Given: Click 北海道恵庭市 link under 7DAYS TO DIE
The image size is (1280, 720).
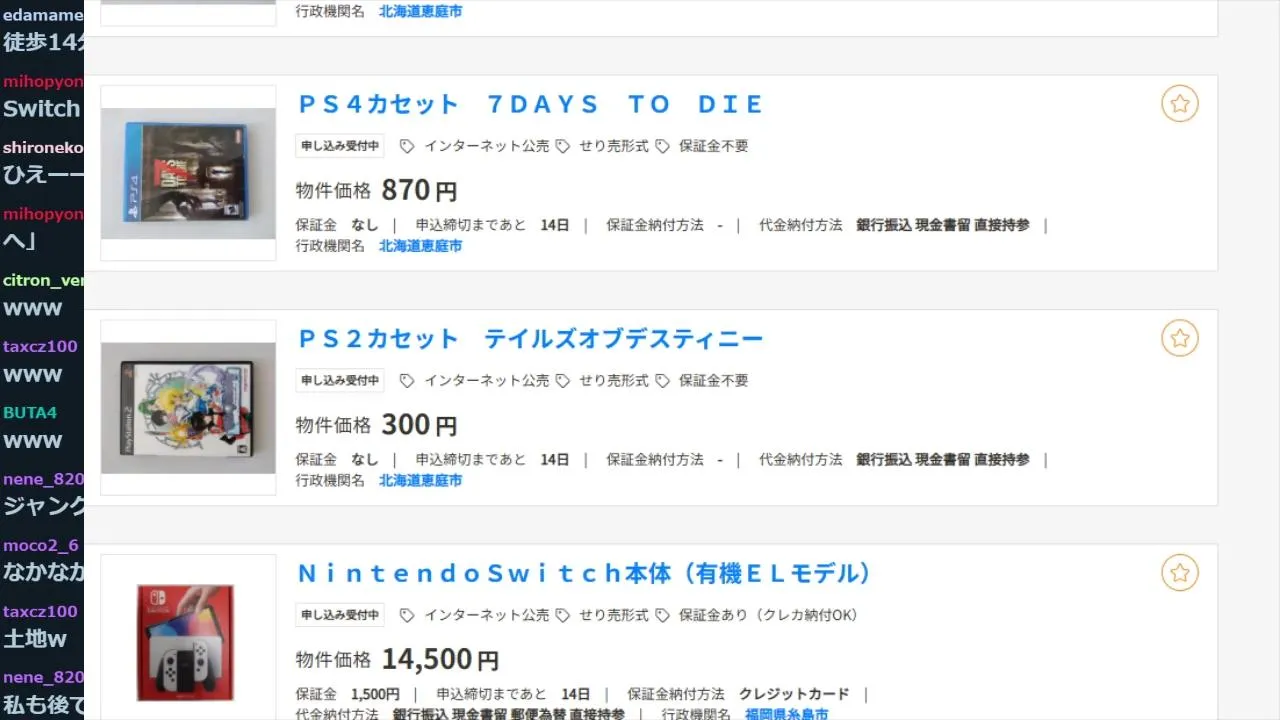Looking at the screenshot, I should coord(420,246).
